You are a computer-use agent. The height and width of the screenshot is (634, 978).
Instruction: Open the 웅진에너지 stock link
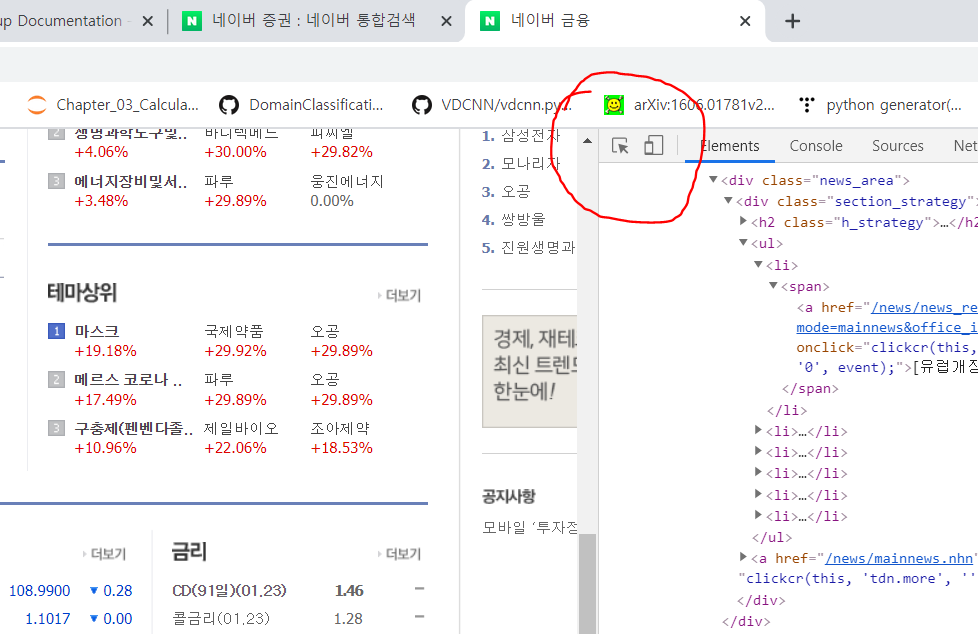point(347,182)
